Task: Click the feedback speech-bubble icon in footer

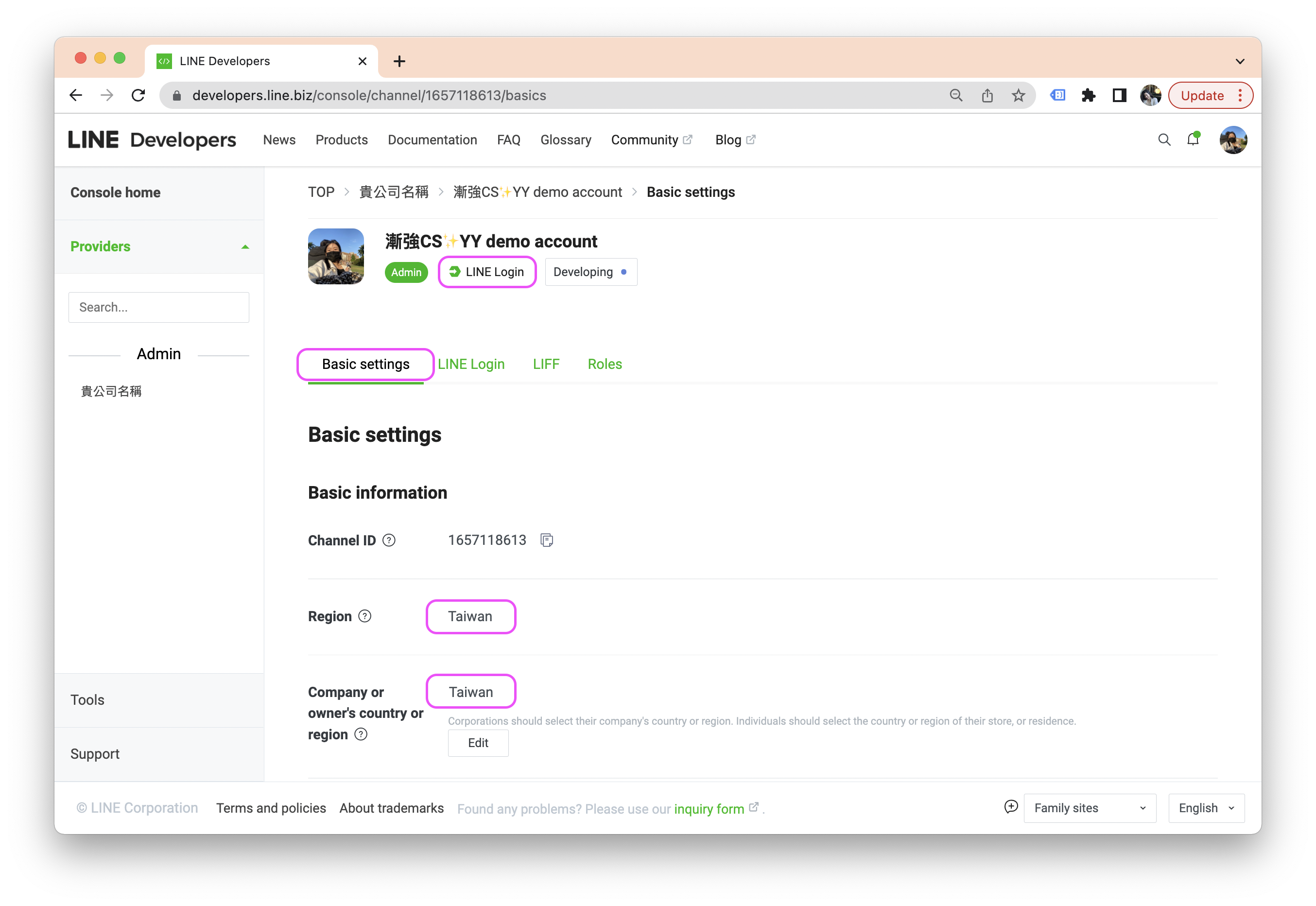Action: click(x=1011, y=807)
